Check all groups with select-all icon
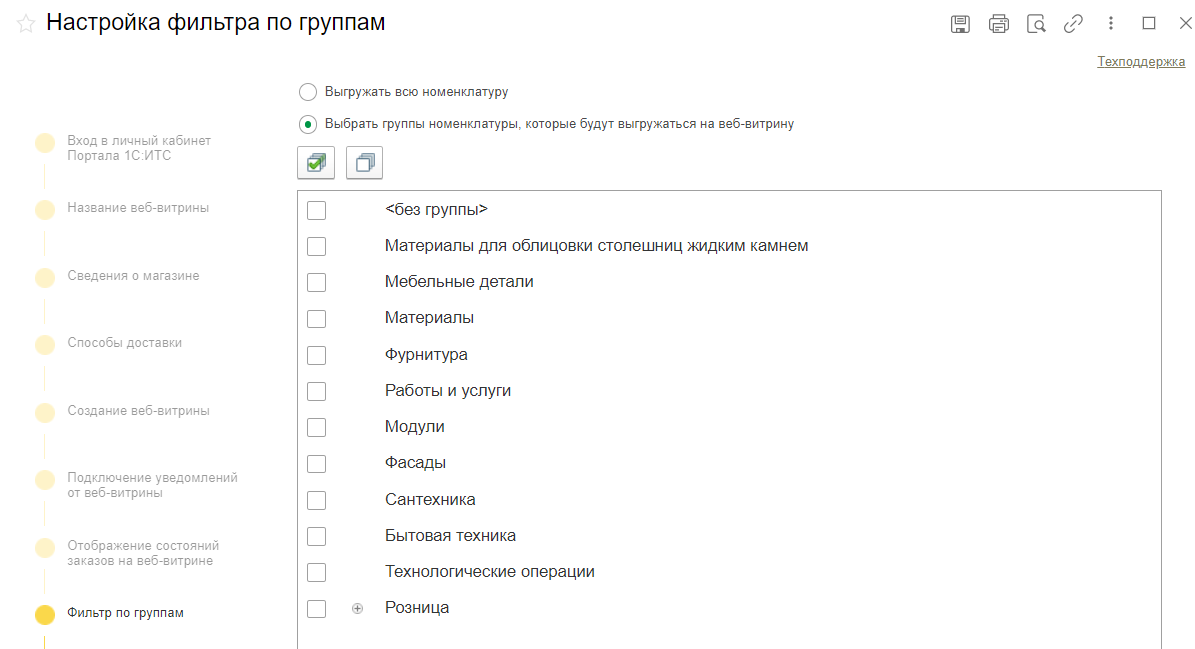 pyautogui.click(x=316, y=163)
